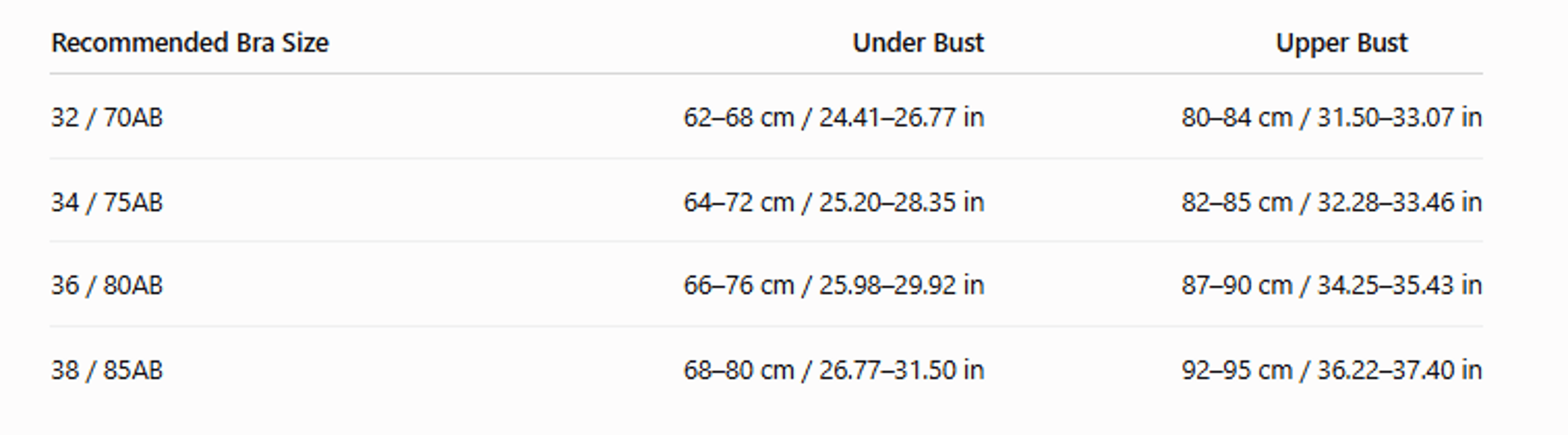The width and height of the screenshot is (1568, 435).
Task: Select the 34 / 75AB size cell
Action: tap(107, 202)
